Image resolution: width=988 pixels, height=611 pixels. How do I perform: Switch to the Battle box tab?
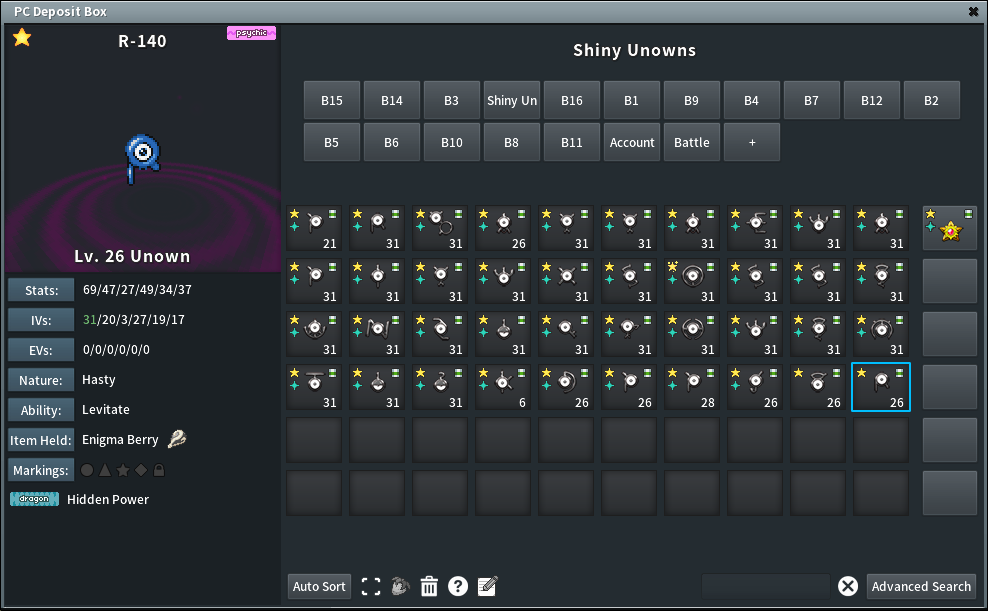(x=692, y=142)
